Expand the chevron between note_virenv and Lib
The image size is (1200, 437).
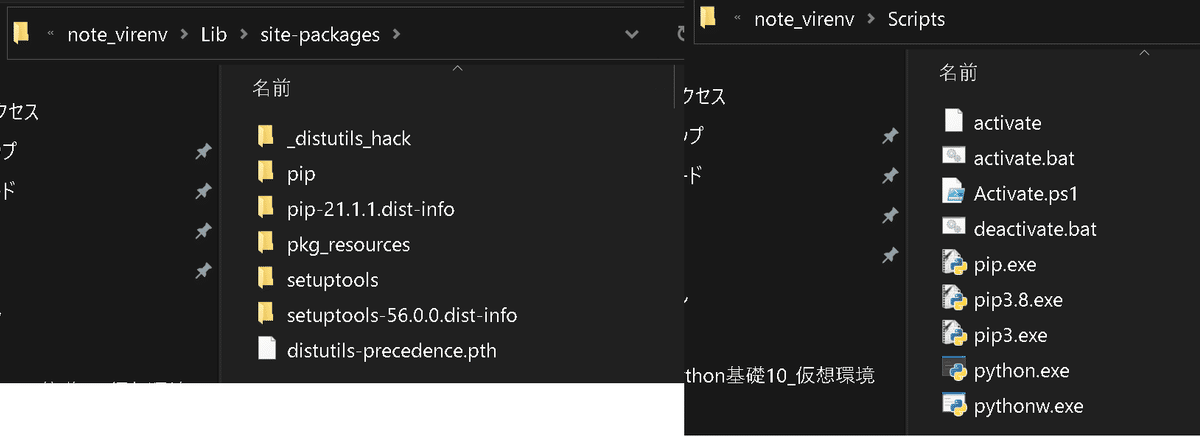[183, 35]
